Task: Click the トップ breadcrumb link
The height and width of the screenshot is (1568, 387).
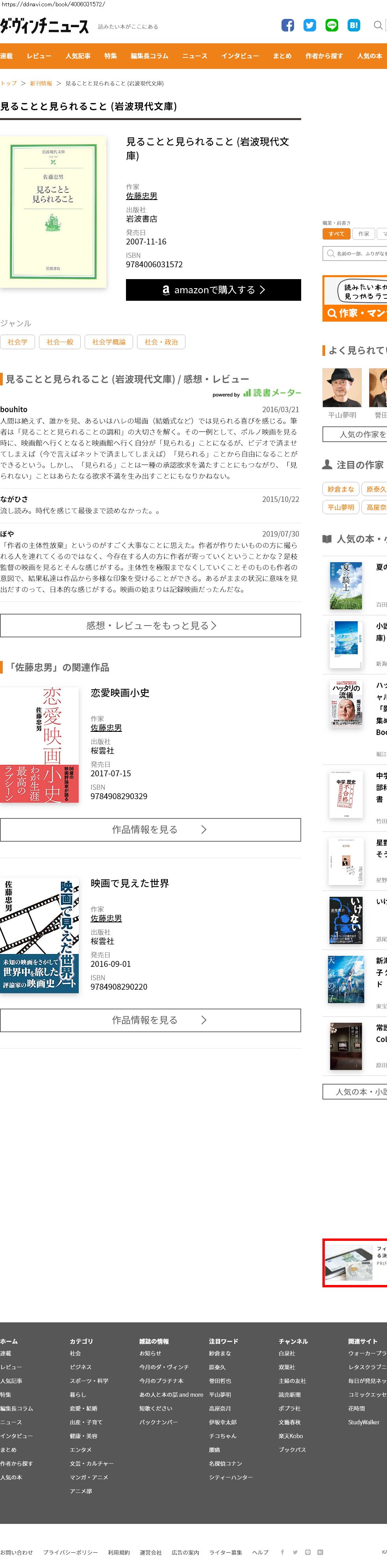Action: pyautogui.click(x=9, y=83)
